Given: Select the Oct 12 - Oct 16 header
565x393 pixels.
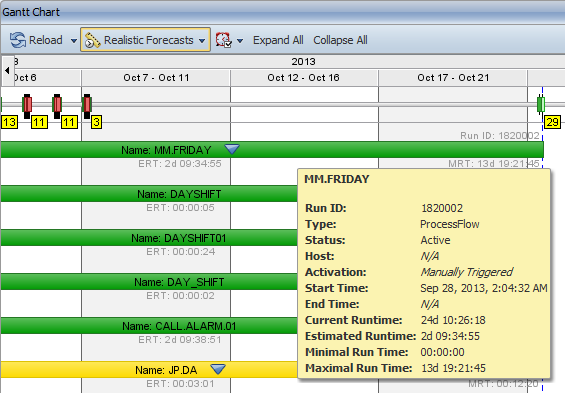Looking at the screenshot, I should point(303,78).
